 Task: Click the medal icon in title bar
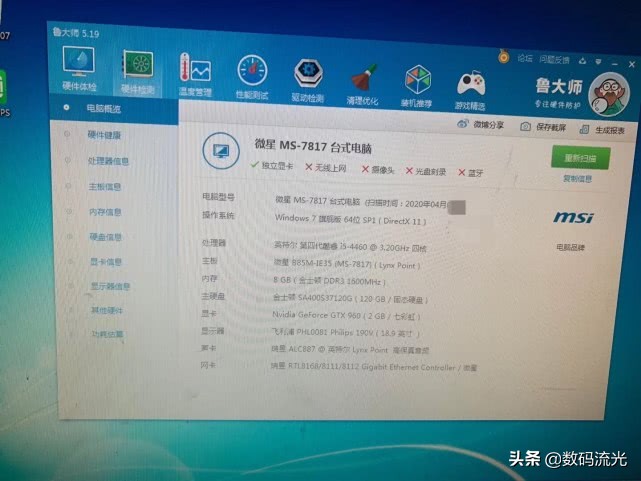tap(504, 56)
